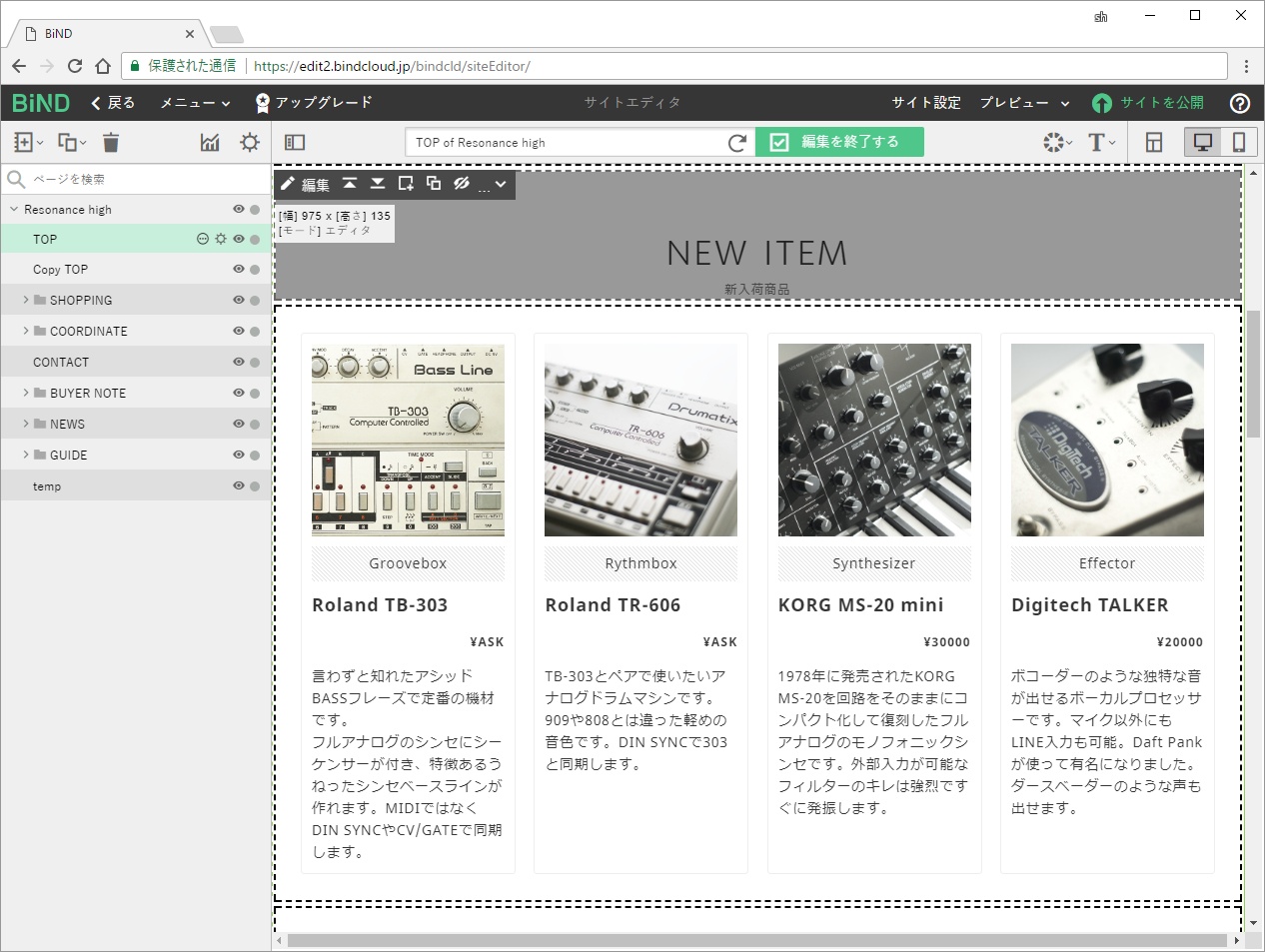Expand the SHOPPING folder
1265x952 pixels.
24,300
